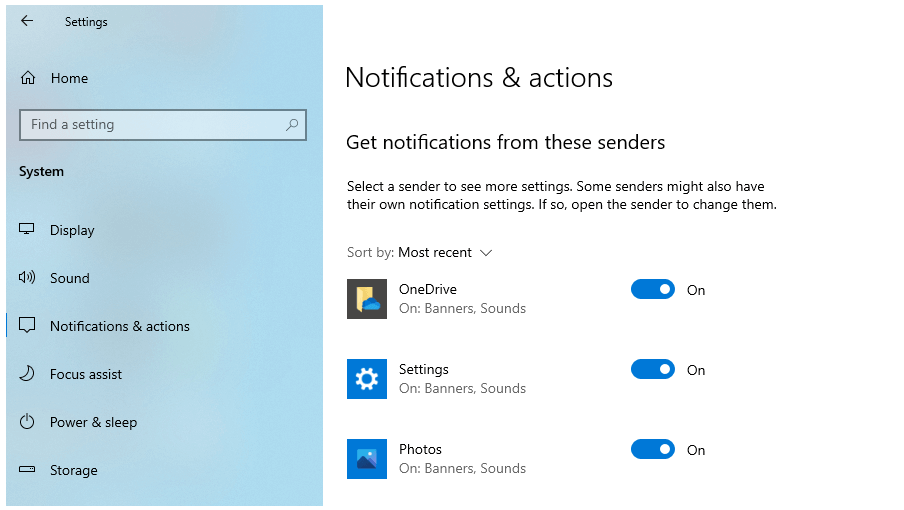Open Photos sender notification settings
This screenshot has width=904, height=510.
tap(462, 459)
